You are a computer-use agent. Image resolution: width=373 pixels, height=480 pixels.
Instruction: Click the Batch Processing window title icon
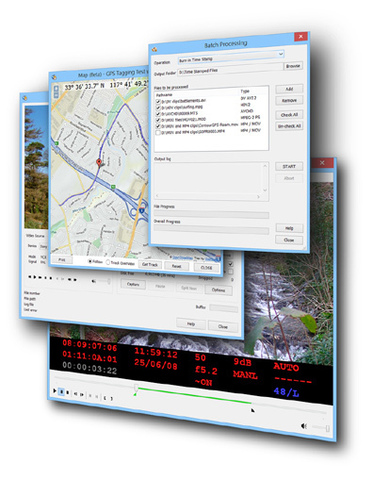point(154,49)
